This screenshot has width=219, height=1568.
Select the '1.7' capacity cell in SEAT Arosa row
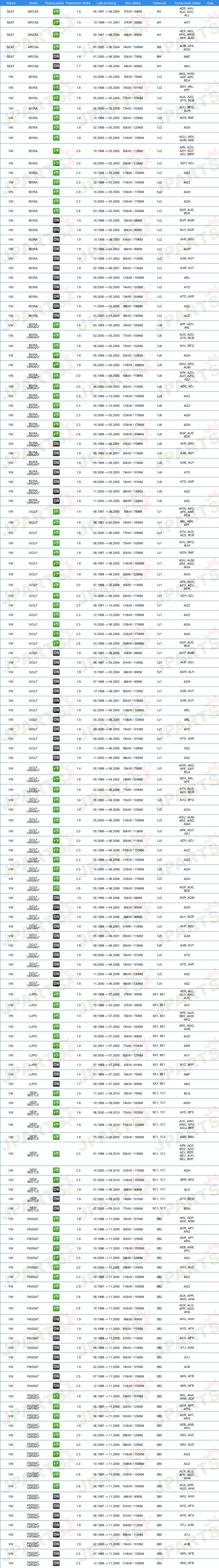point(78,66)
